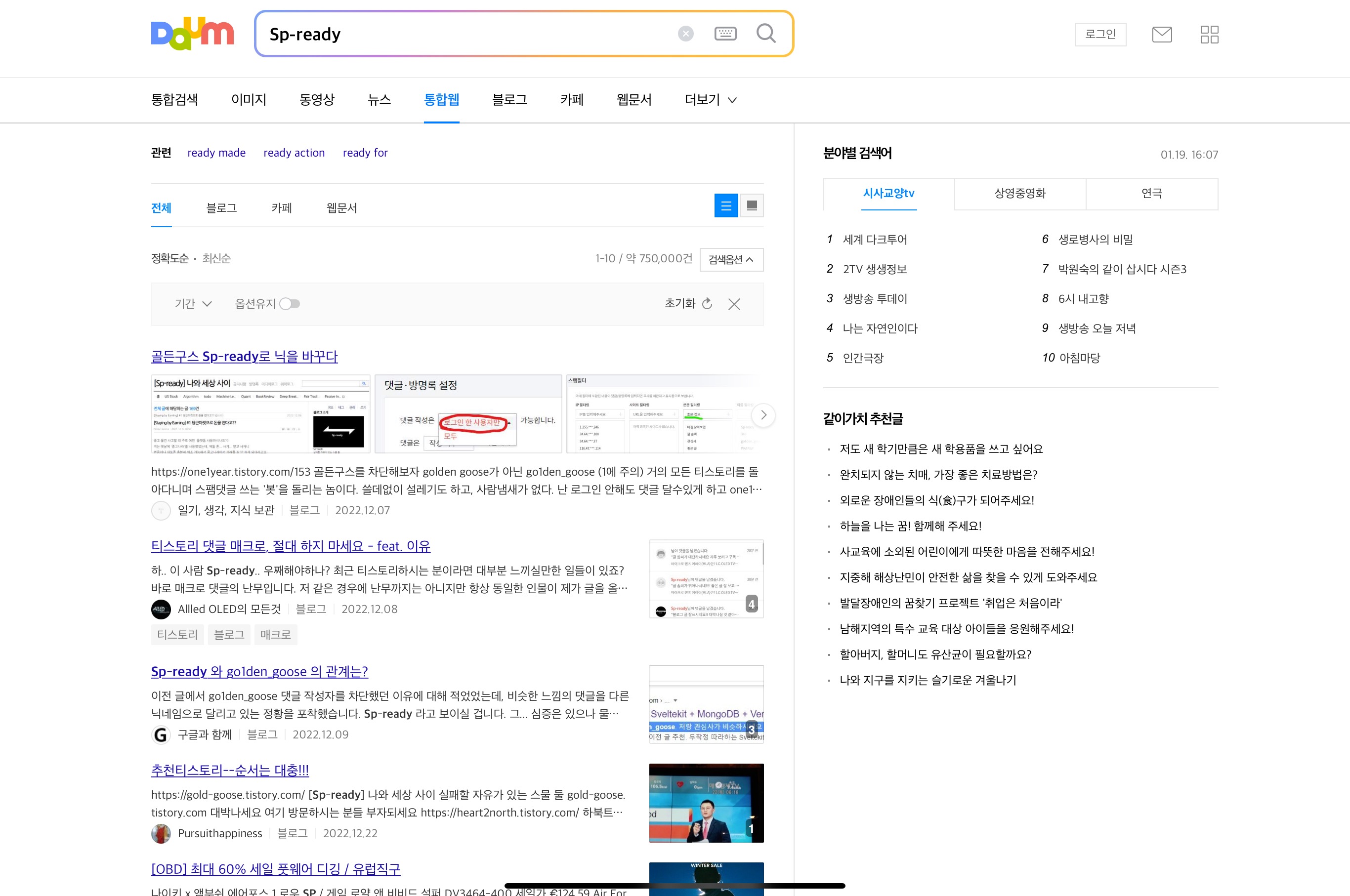Click the magnifier search icon

[766, 33]
